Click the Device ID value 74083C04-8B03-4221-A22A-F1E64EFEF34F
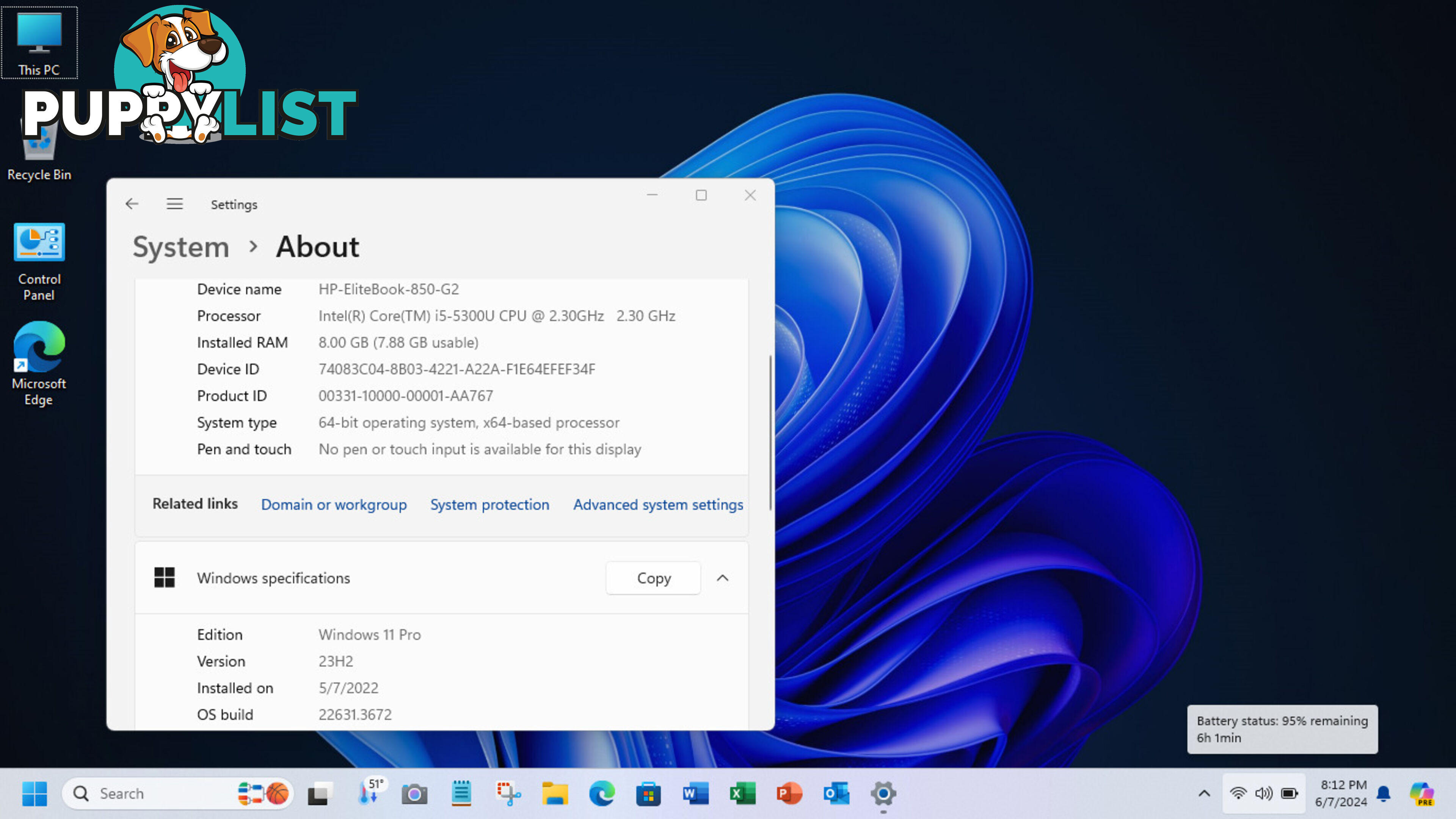The height and width of the screenshot is (819, 1456). click(457, 369)
